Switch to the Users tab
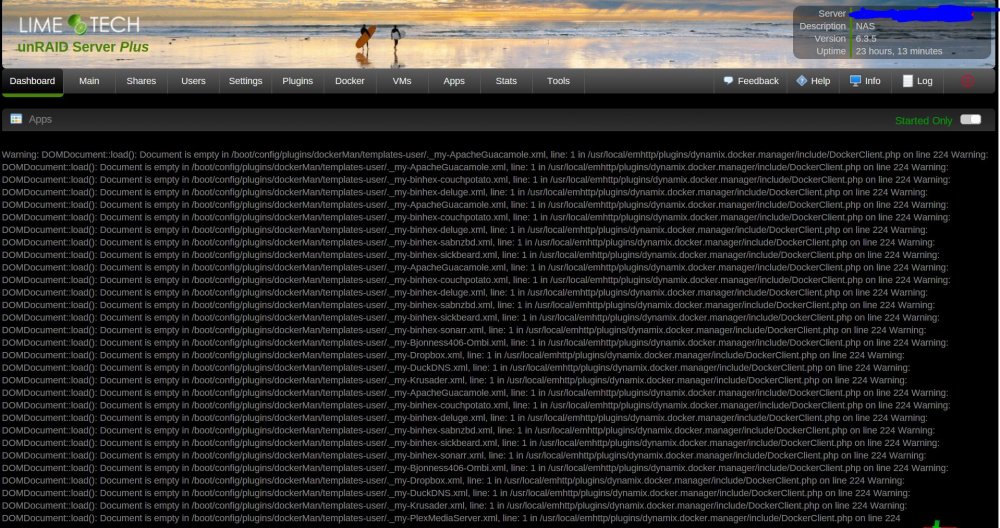1000x528 pixels. (193, 82)
